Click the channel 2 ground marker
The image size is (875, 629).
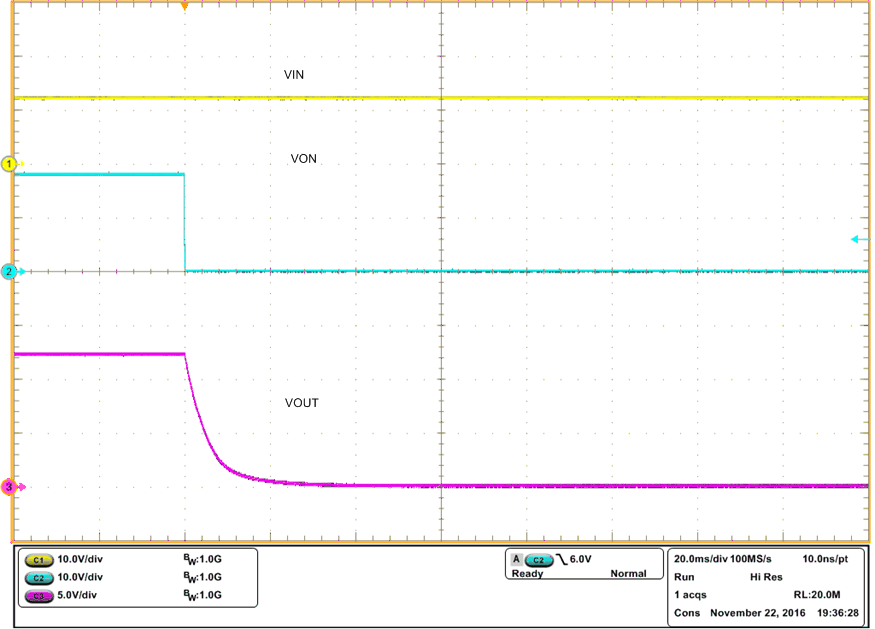coord(8,270)
